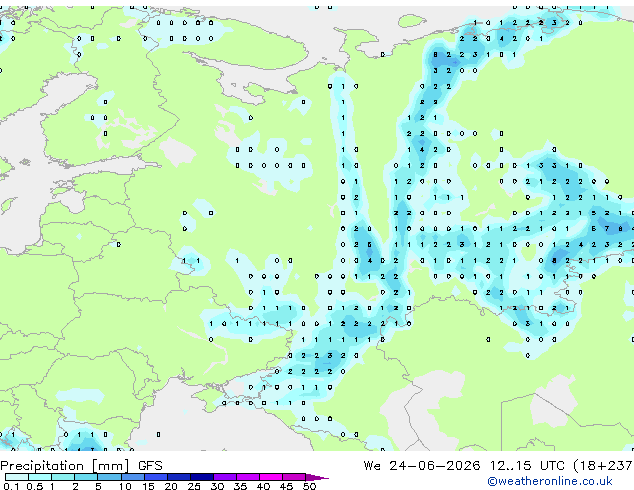Click the legend label 45
The width and height of the screenshot is (634, 490).
point(287,486)
